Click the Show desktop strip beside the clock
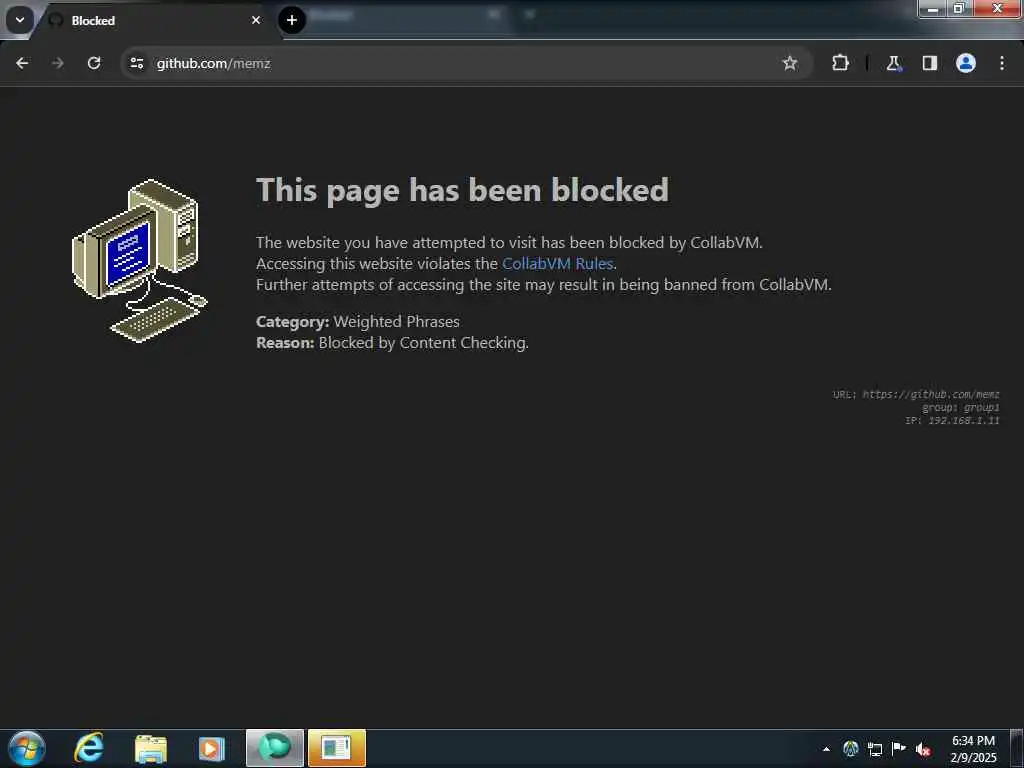 point(1017,749)
